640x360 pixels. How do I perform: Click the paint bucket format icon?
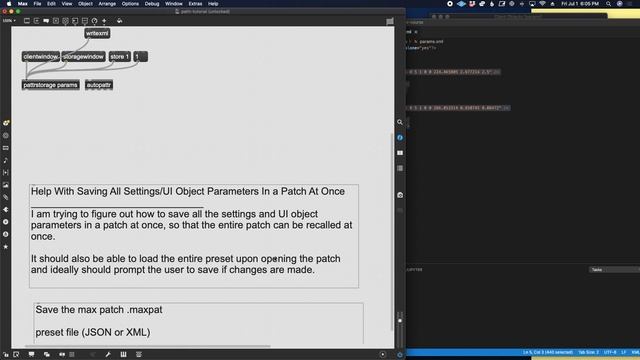tap(119, 20)
